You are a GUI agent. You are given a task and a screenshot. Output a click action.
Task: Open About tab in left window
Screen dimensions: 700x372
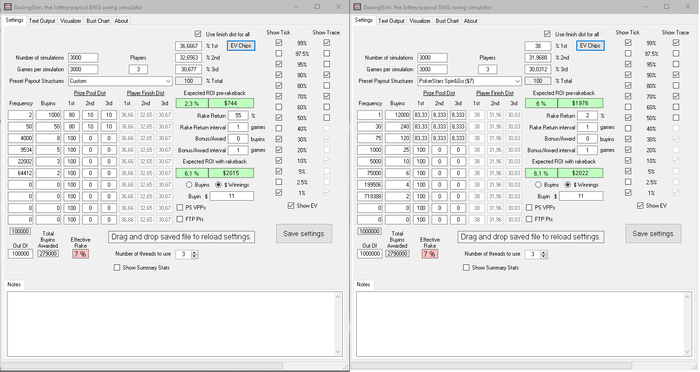click(121, 21)
